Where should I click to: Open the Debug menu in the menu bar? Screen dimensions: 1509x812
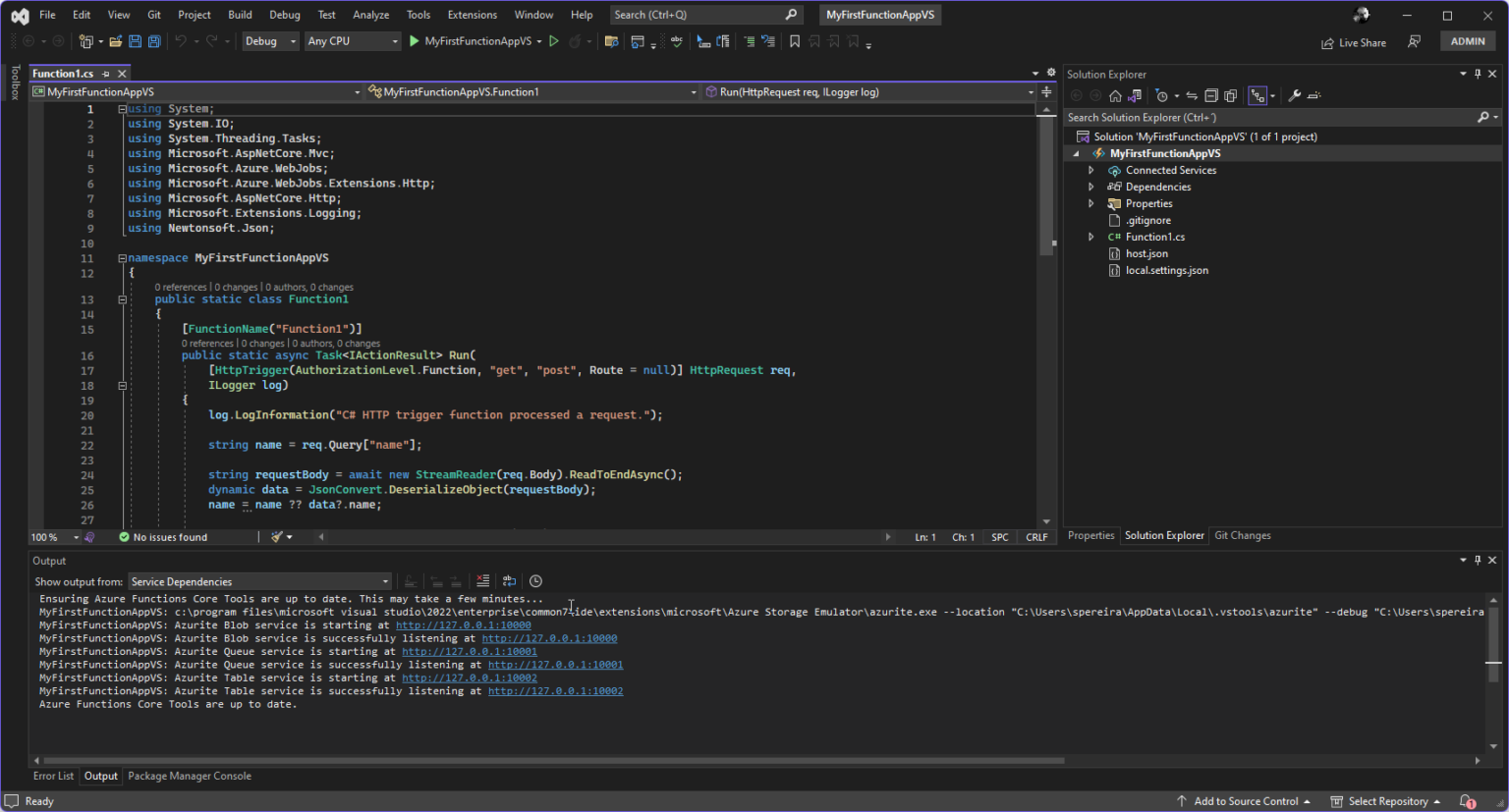pos(284,15)
